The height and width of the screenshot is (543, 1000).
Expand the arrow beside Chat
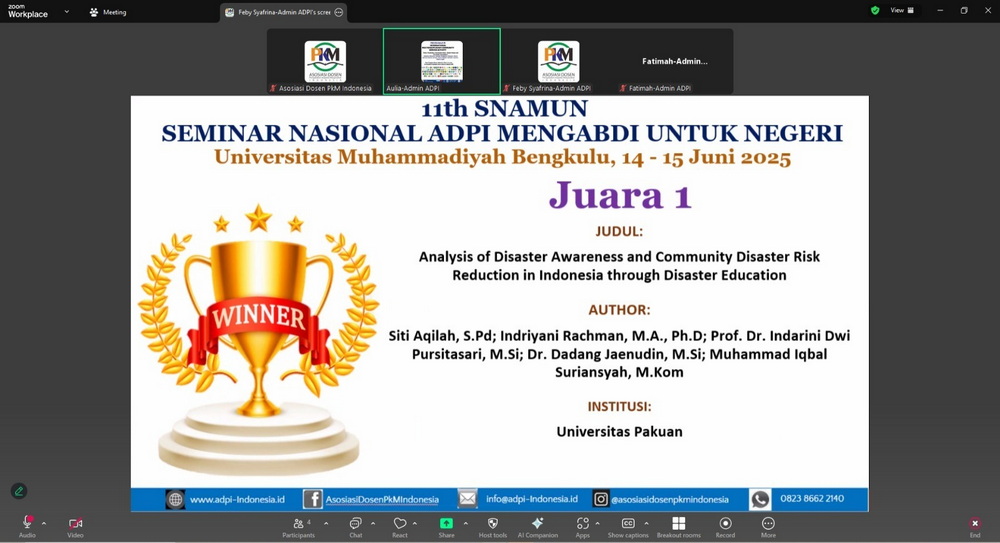[x=373, y=523]
